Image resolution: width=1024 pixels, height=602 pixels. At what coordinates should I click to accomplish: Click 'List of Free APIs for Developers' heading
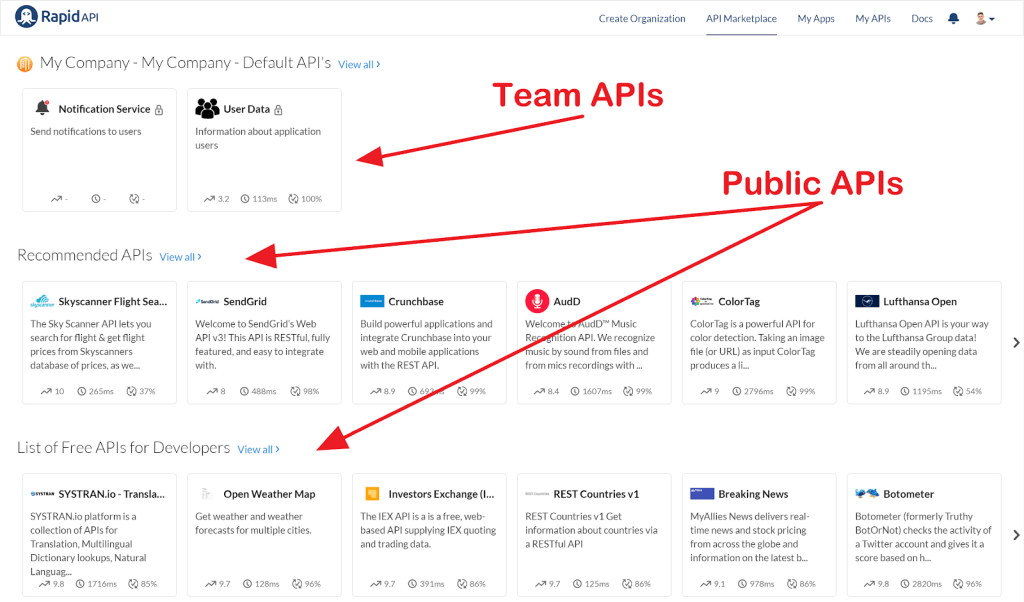point(123,448)
